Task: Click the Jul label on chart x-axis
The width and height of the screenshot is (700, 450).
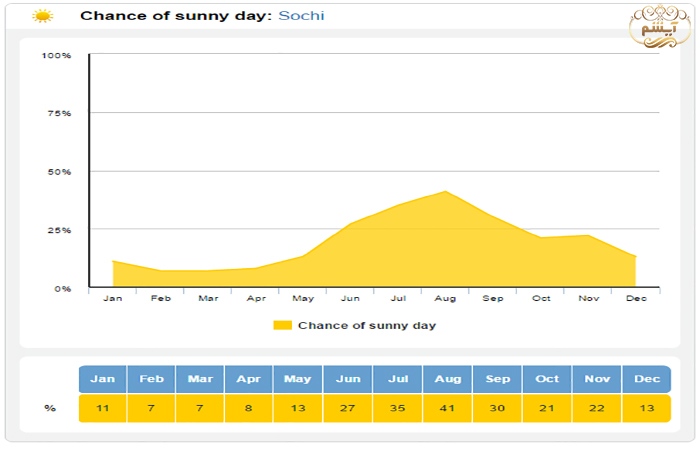Action: pos(398,298)
